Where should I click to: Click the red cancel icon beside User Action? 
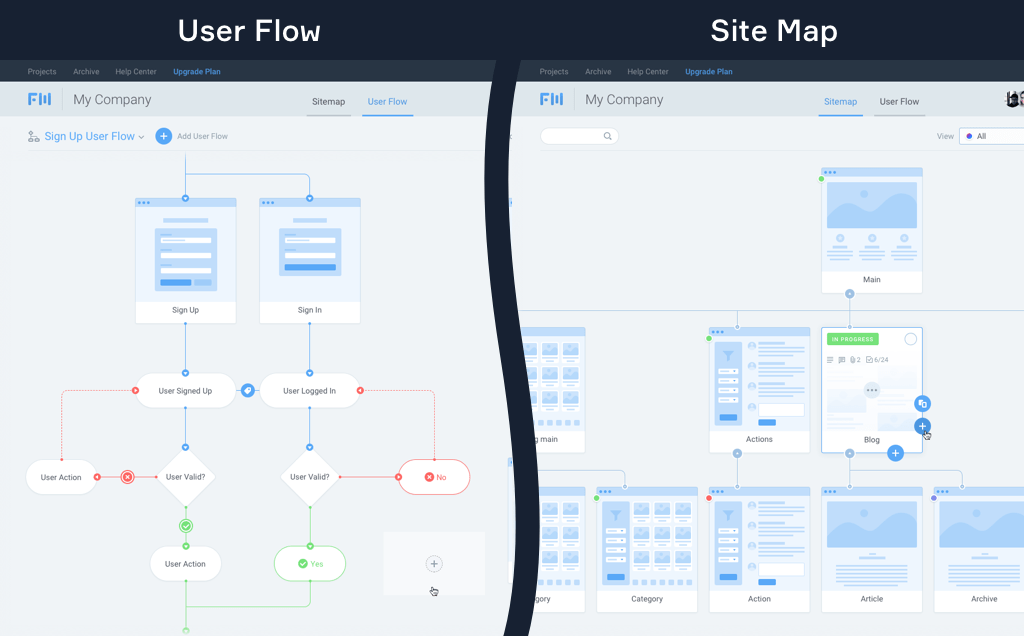coord(128,477)
